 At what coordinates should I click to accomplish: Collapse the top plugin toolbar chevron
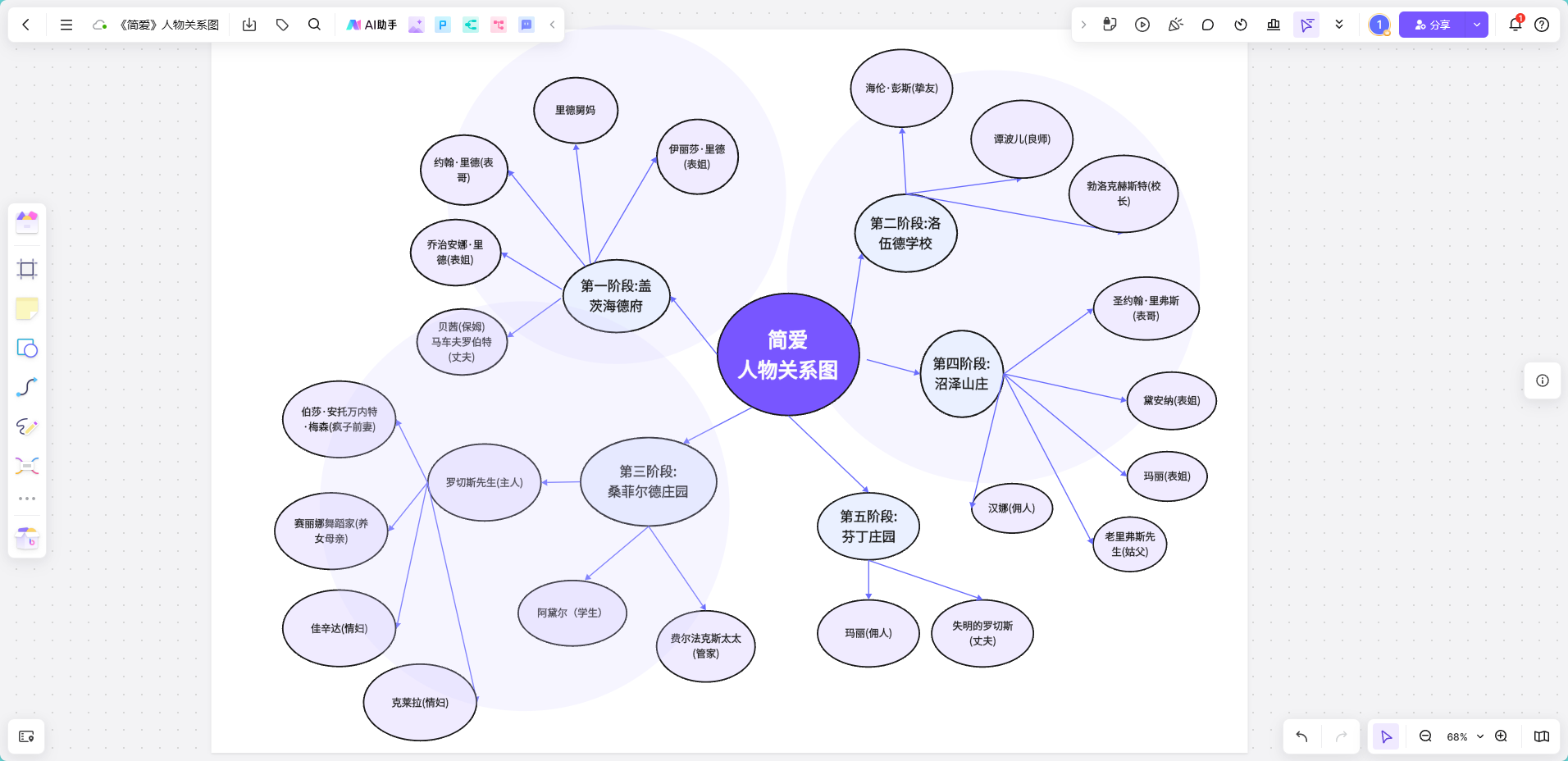tap(552, 25)
